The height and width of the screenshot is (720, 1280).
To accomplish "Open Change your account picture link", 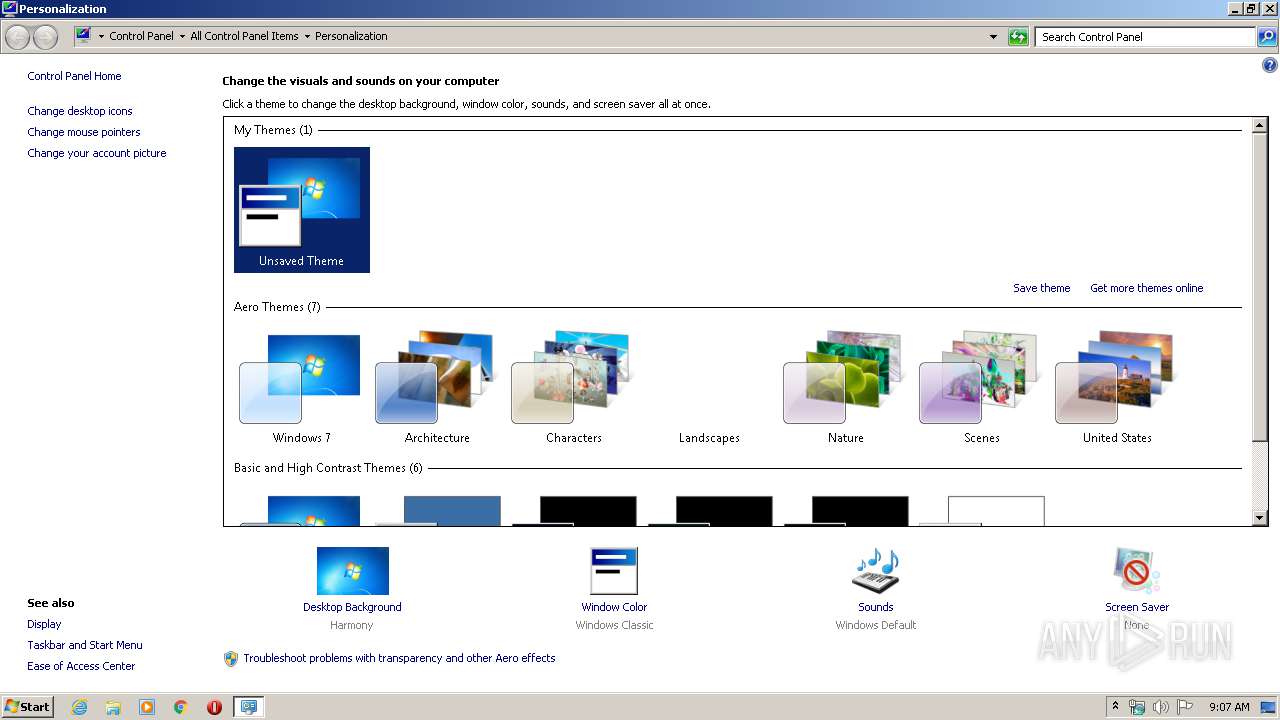I will [97, 153].
